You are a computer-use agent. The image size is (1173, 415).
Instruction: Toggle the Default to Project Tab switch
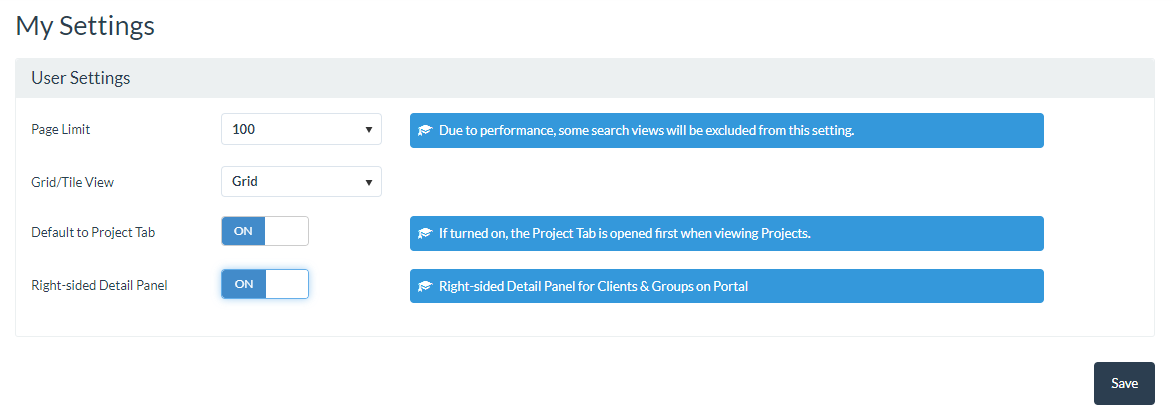click(265, 231)
